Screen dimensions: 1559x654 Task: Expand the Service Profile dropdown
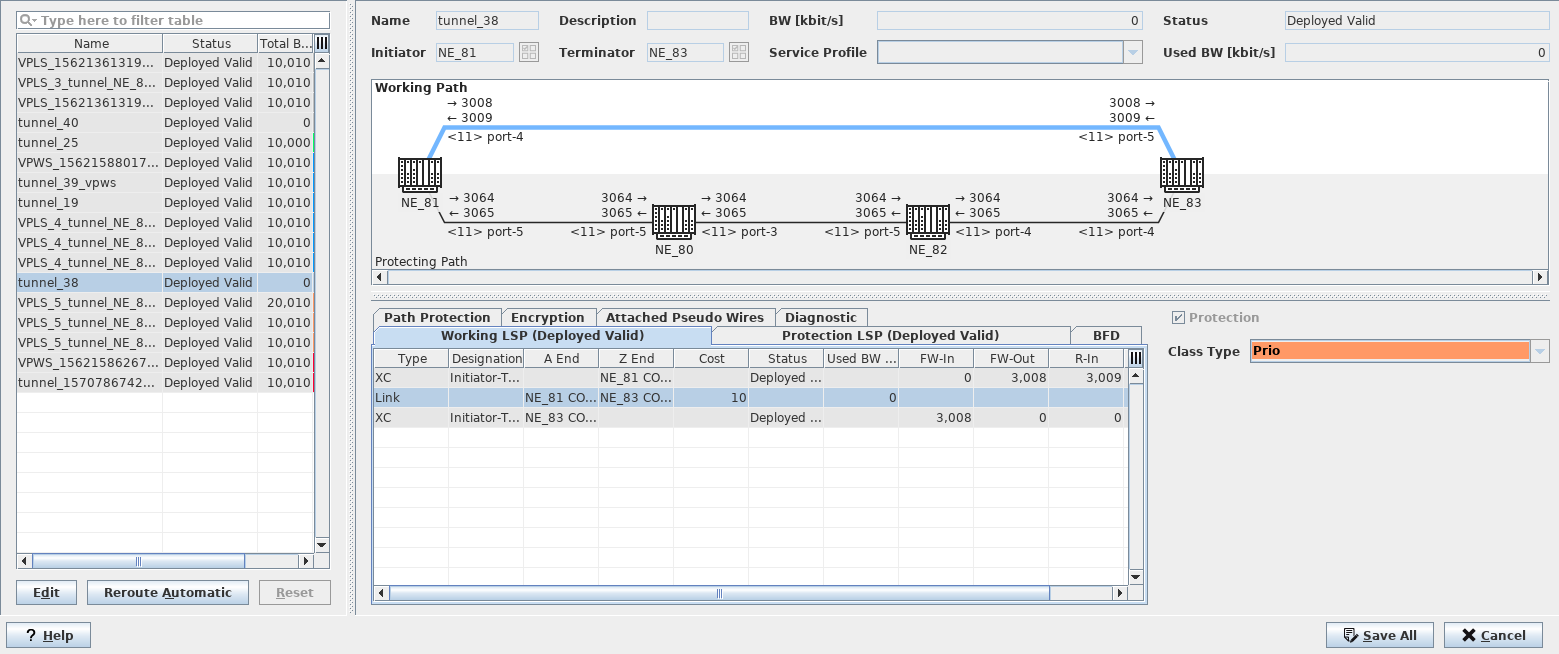pyautogui.click(x=1132, y=52)
